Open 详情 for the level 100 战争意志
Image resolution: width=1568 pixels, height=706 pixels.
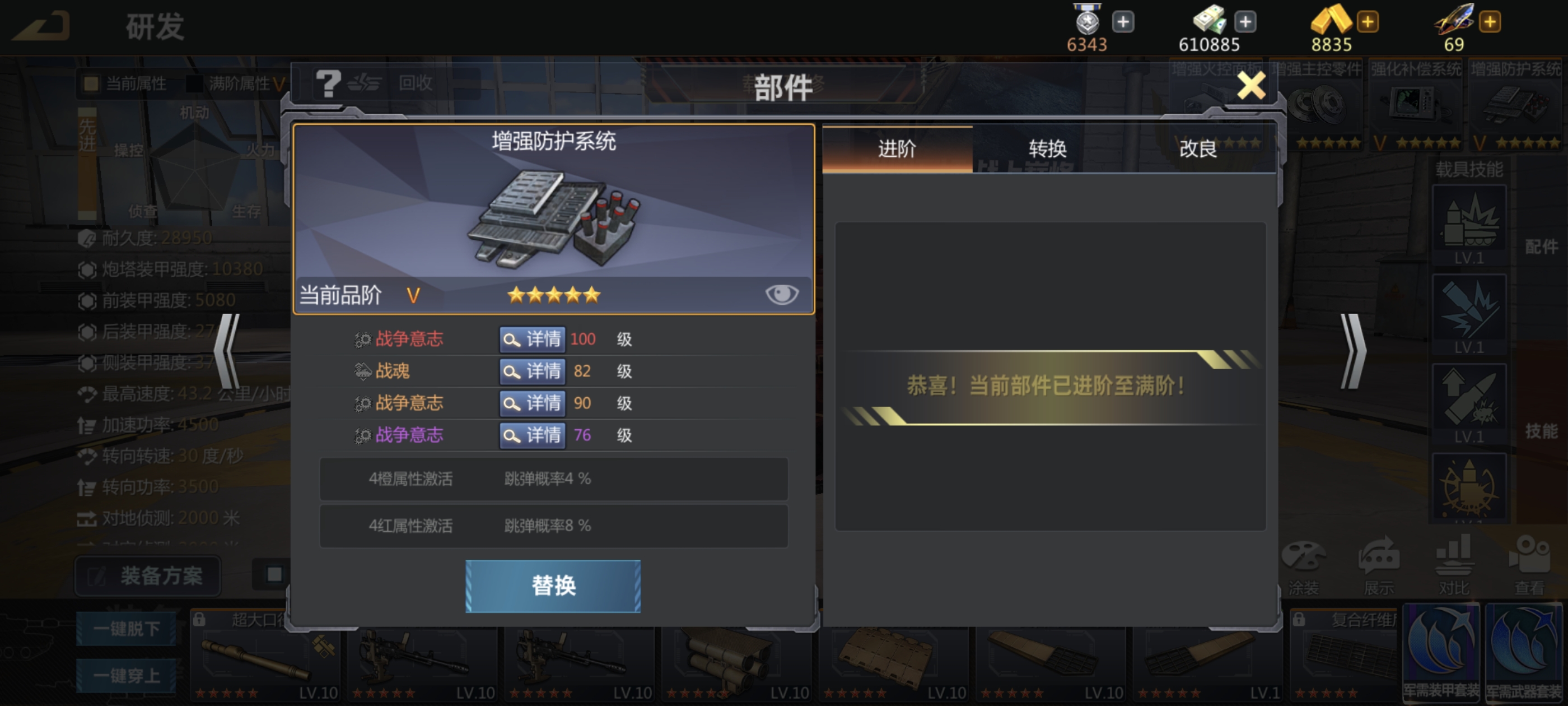point(533,340)
